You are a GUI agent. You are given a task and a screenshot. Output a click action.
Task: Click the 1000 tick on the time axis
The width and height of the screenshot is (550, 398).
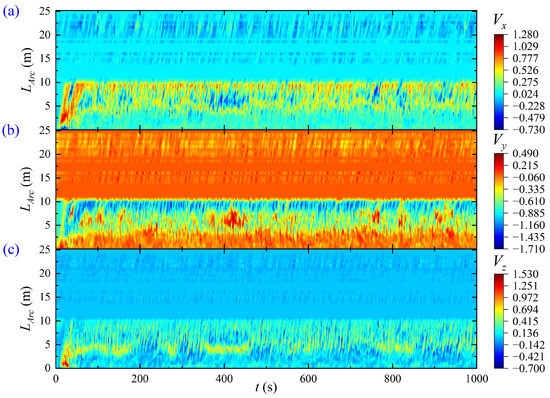click(x=475, y=379)
